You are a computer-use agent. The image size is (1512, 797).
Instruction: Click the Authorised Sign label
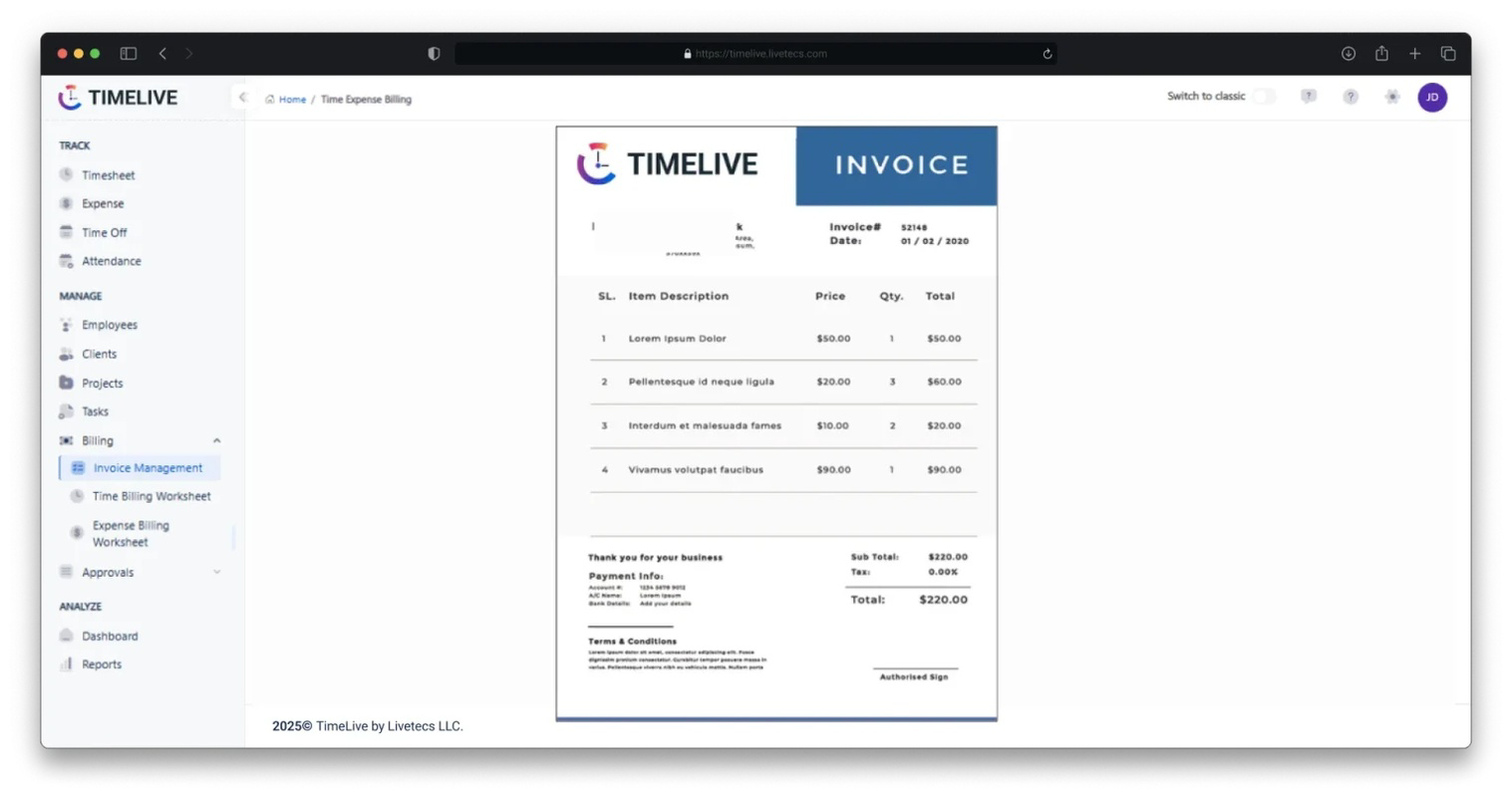[x=914, y=676]
